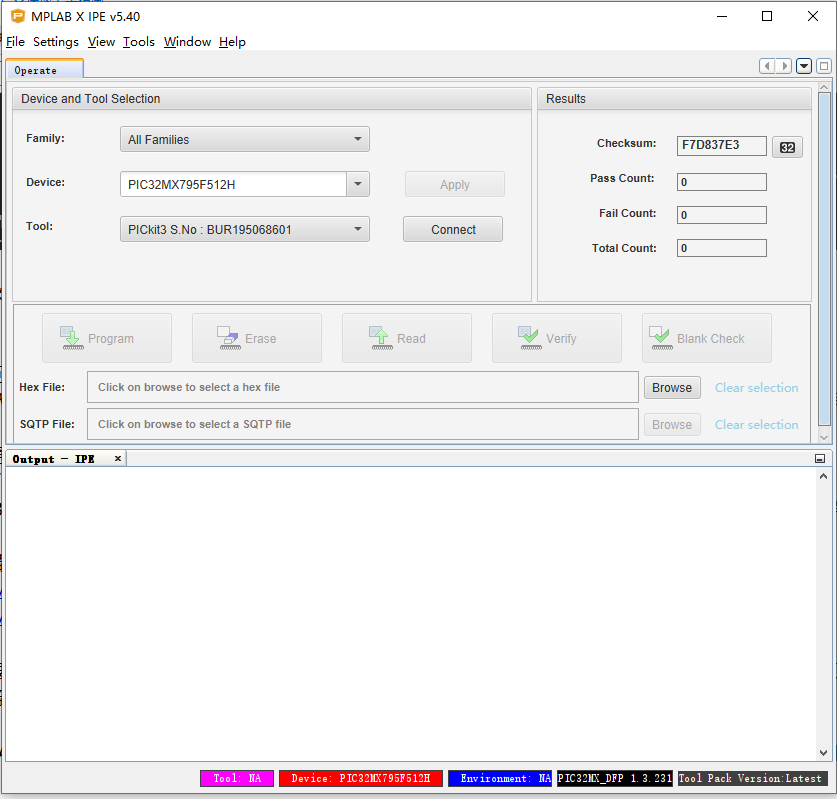Screen dimensions: 837x799
Task: Clear the SQTP file selection
Action: point(756,425)
